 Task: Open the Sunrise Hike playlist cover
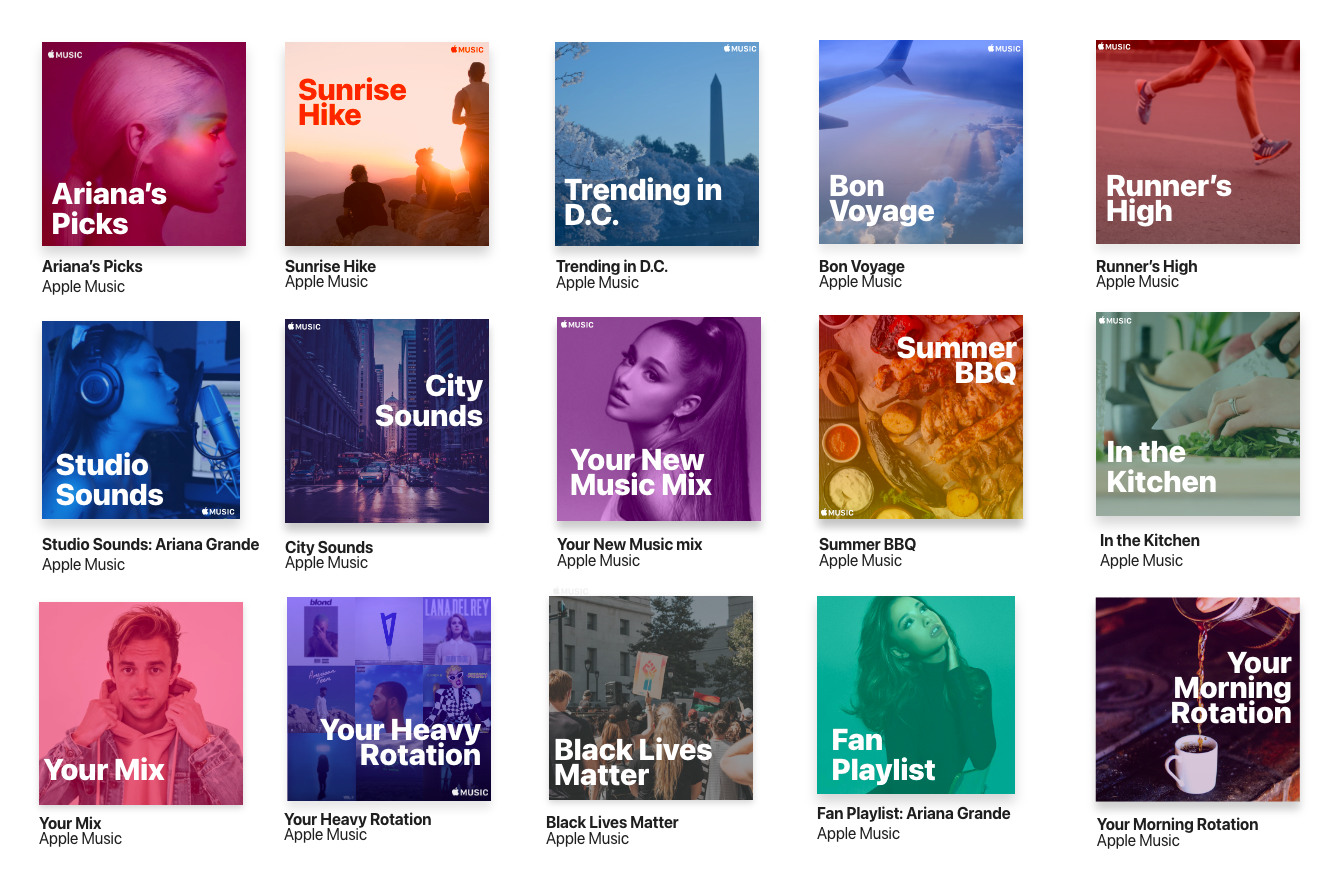click(x=387, y=144)
